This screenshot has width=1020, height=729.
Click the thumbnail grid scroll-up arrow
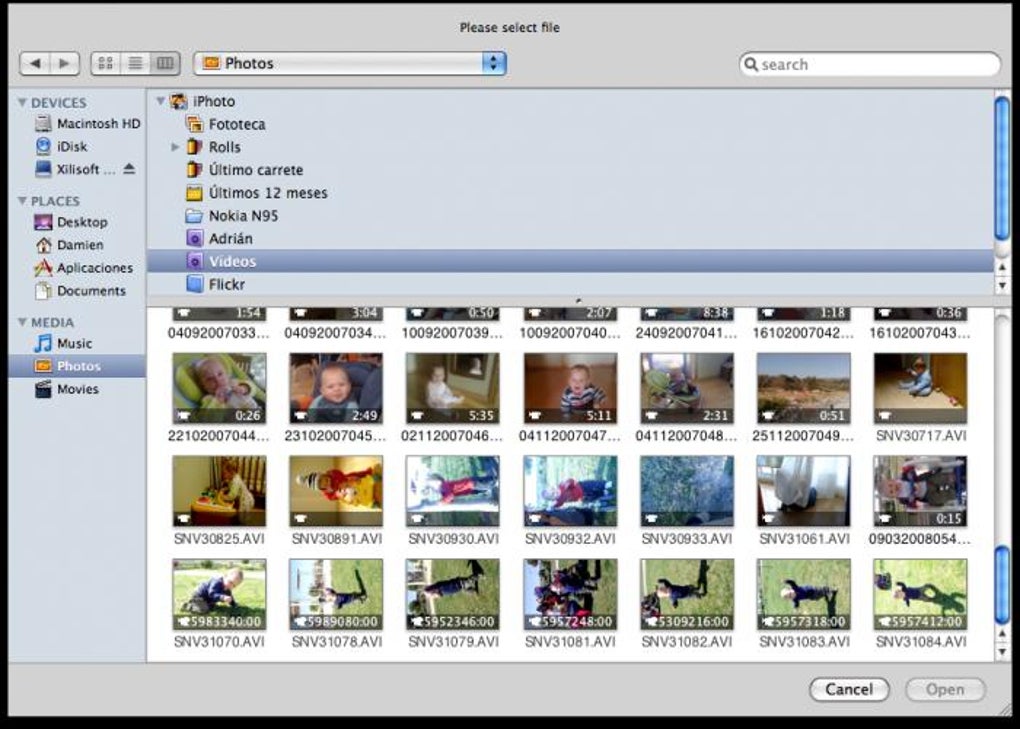pyautogui.click(x=1002, y=633)
